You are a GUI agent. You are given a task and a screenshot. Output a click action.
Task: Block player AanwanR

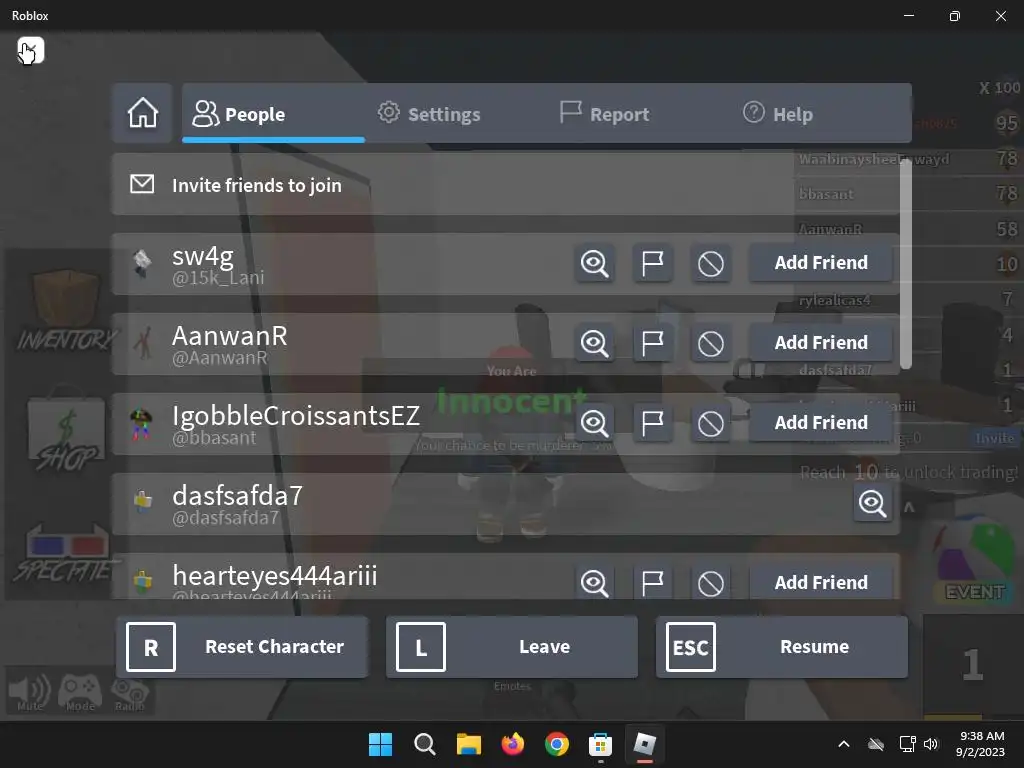[x=711, y=343]
